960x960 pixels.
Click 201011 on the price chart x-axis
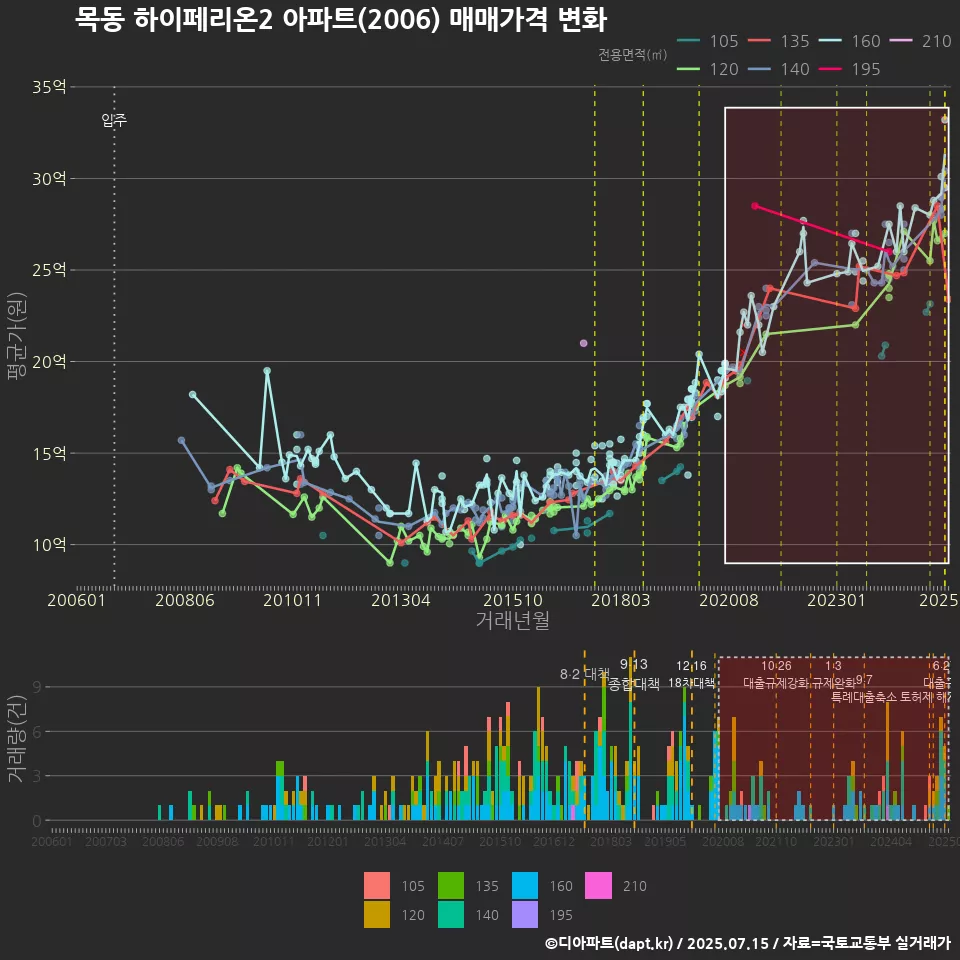click(292, 600)
